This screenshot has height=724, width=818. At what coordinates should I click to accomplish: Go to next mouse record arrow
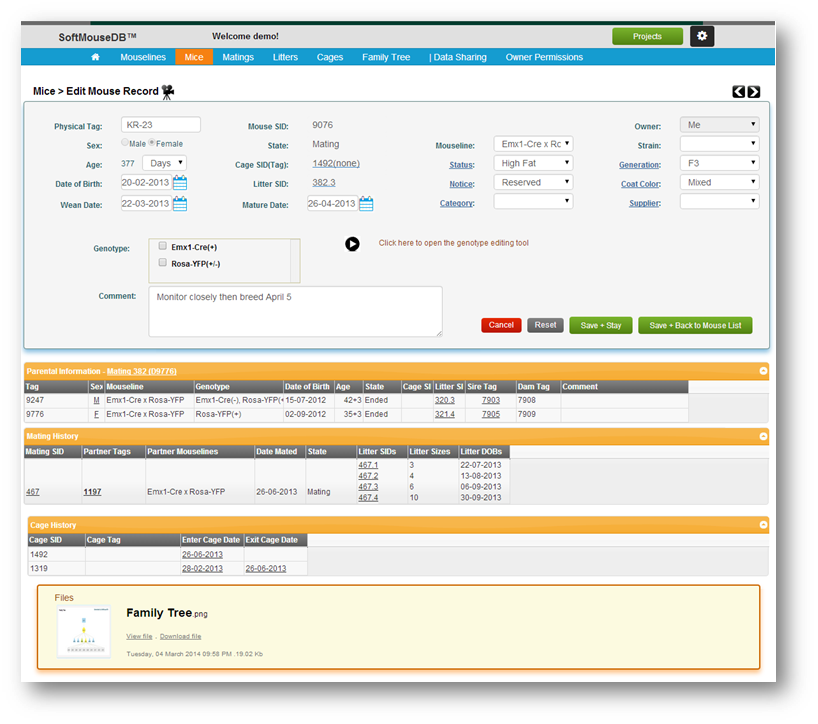click(754, 92)
